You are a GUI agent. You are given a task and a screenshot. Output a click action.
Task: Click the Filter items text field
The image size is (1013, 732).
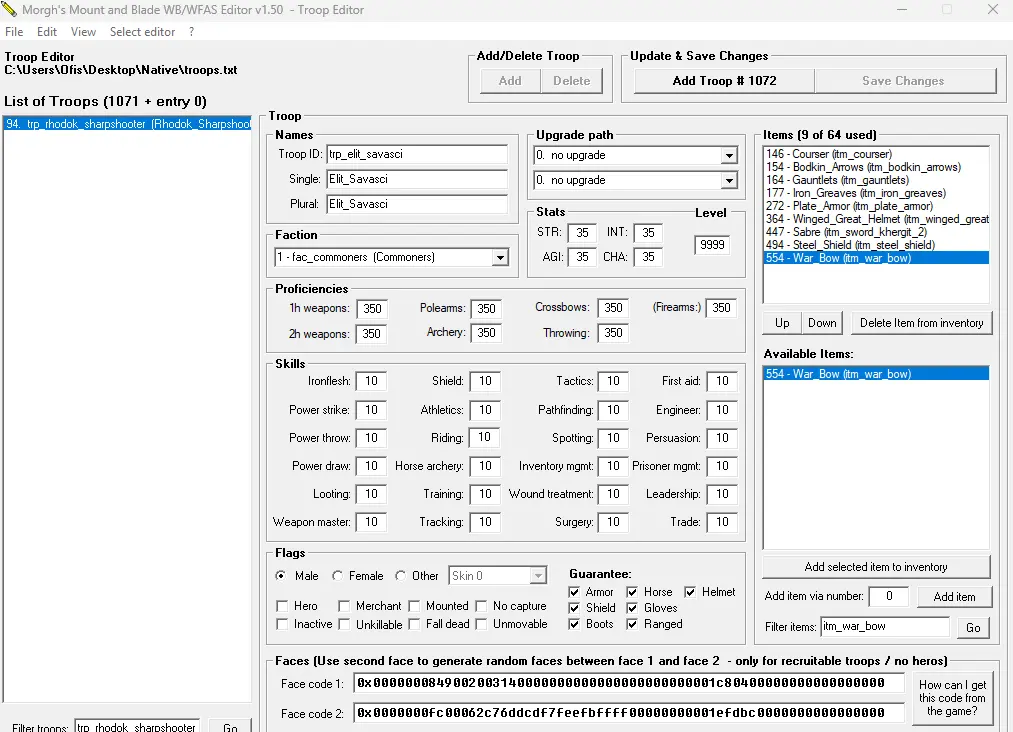(x=884, y=626)
